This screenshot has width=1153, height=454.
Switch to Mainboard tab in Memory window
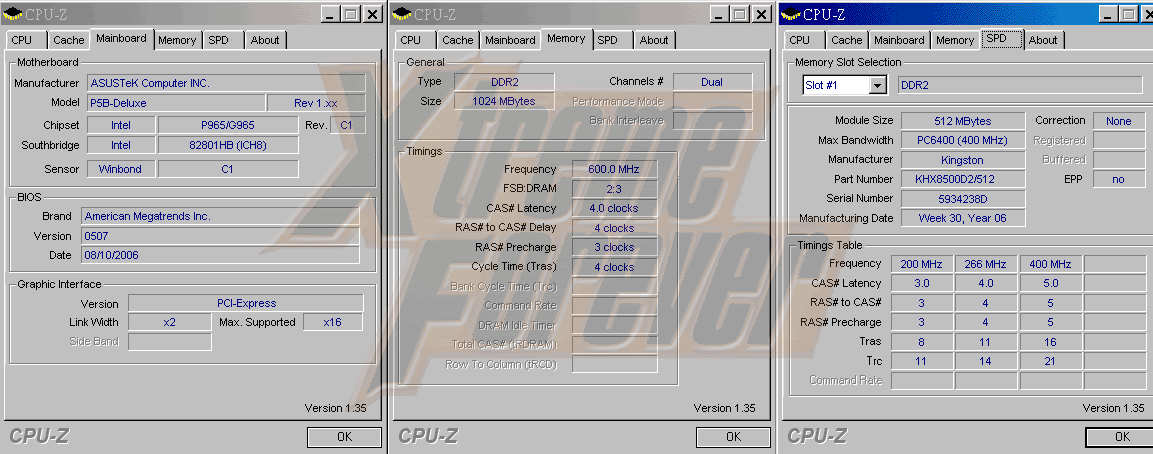coord(510,40)
